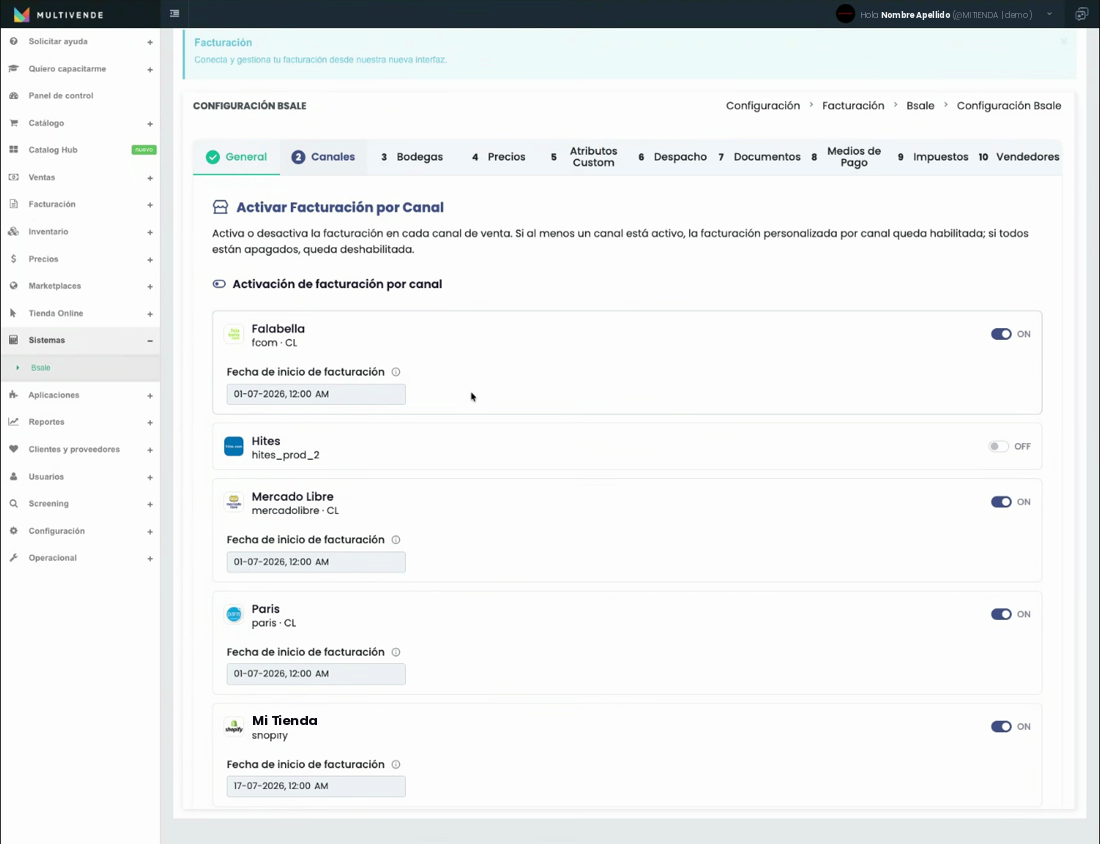This screenshot has height=844, width=1100.
Task: Click the Solicitar ayuda question icon
Action: (13, 41)
